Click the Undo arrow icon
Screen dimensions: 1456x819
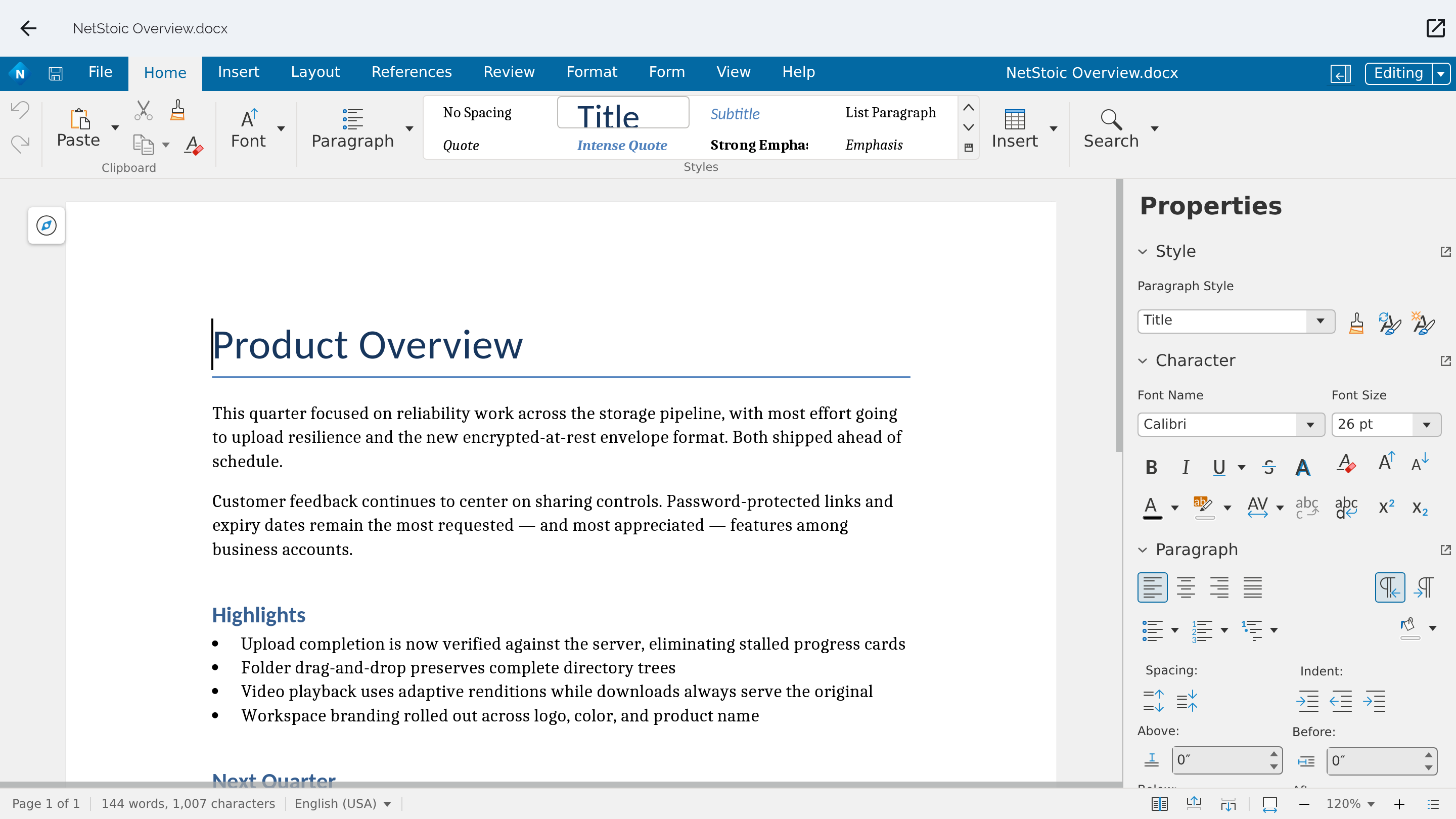click(x=20, y=110)
